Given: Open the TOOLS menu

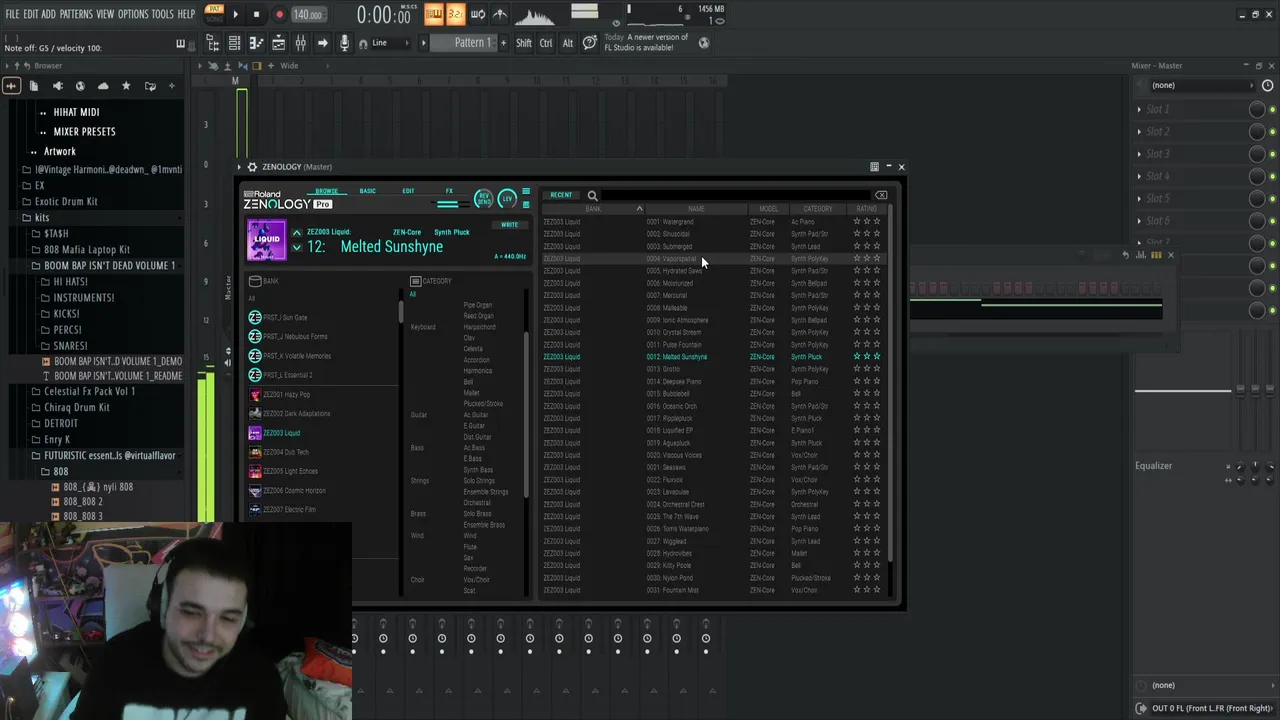Looking at the screenshot, I should [162, 14].
